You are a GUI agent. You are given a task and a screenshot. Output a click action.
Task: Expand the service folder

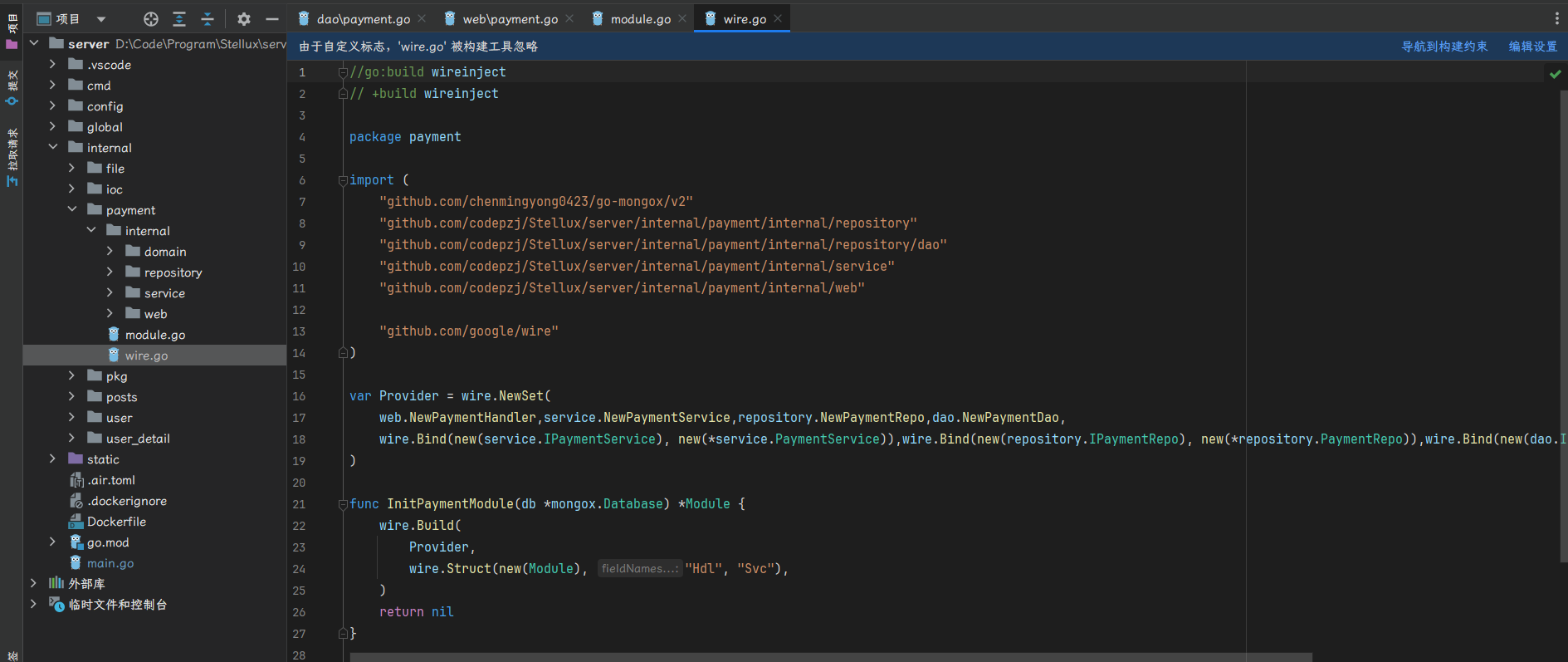coord(110,292)
